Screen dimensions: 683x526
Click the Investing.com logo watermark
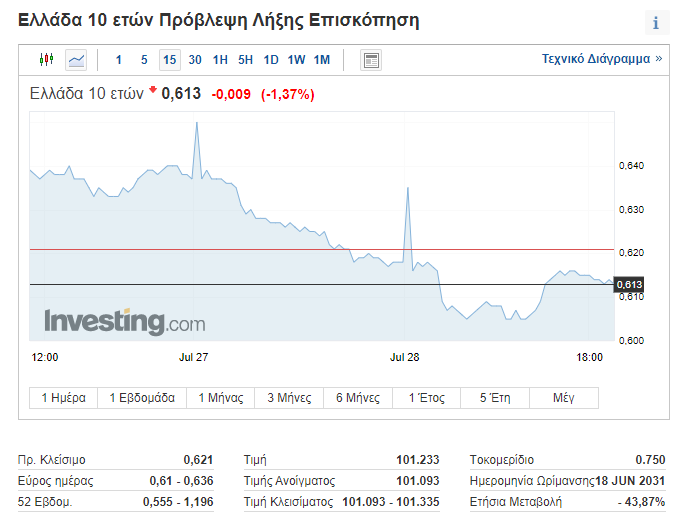pos(124,322)
